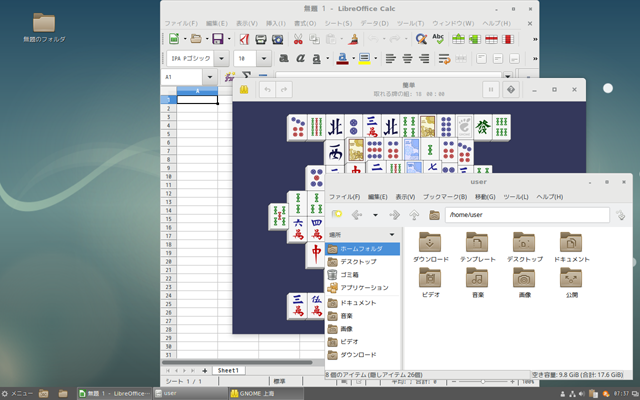Add a new sheet with plus button
Screen dimensions: 640x400
pos(204,371)
